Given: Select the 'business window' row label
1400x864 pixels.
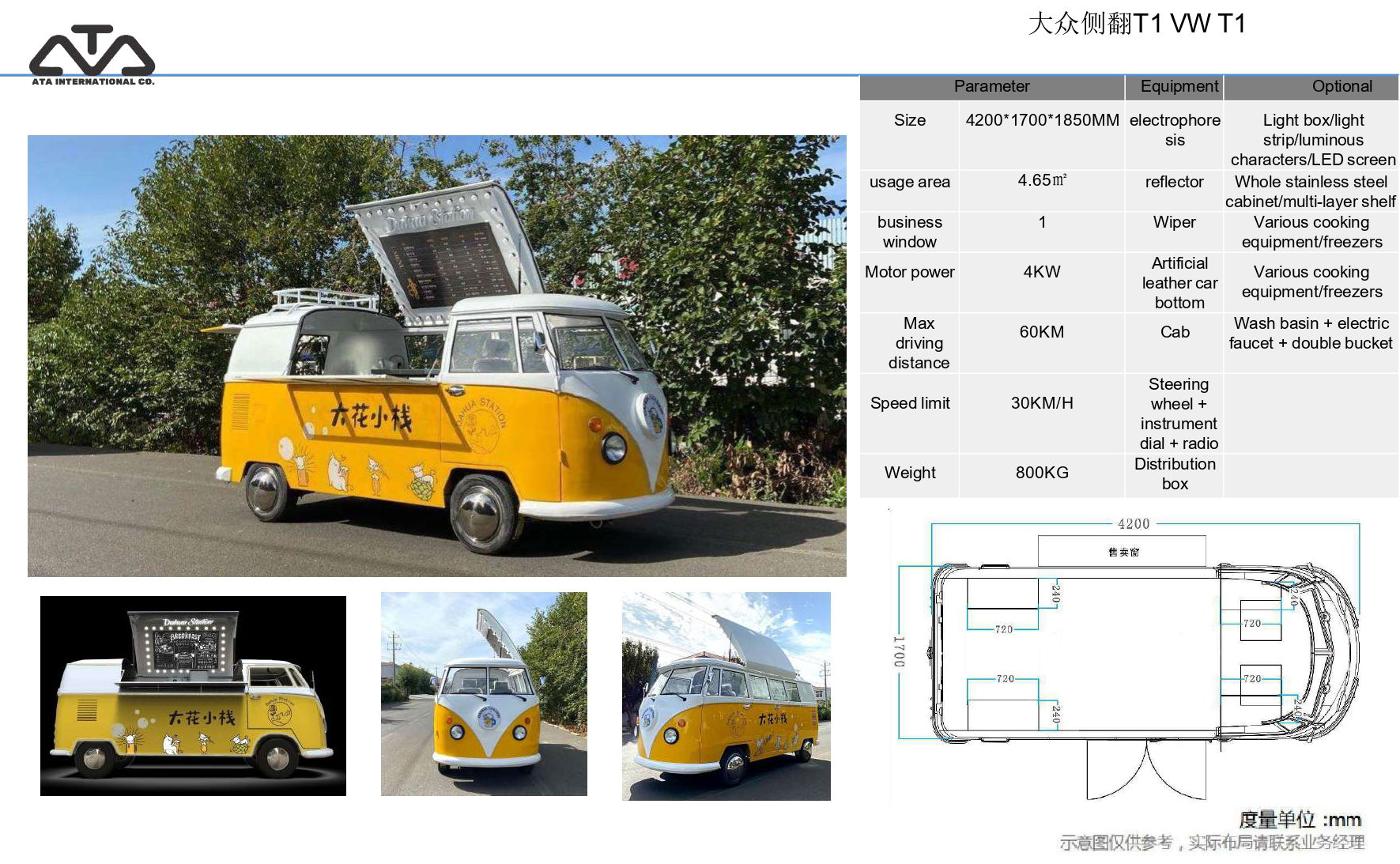Looking at the screenshot, I should [x=909, y=232].
